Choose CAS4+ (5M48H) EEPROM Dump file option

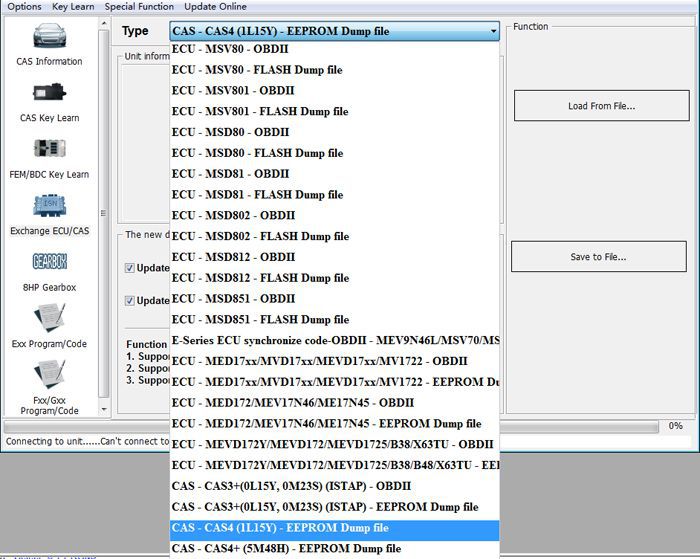(x=286, y=548)
